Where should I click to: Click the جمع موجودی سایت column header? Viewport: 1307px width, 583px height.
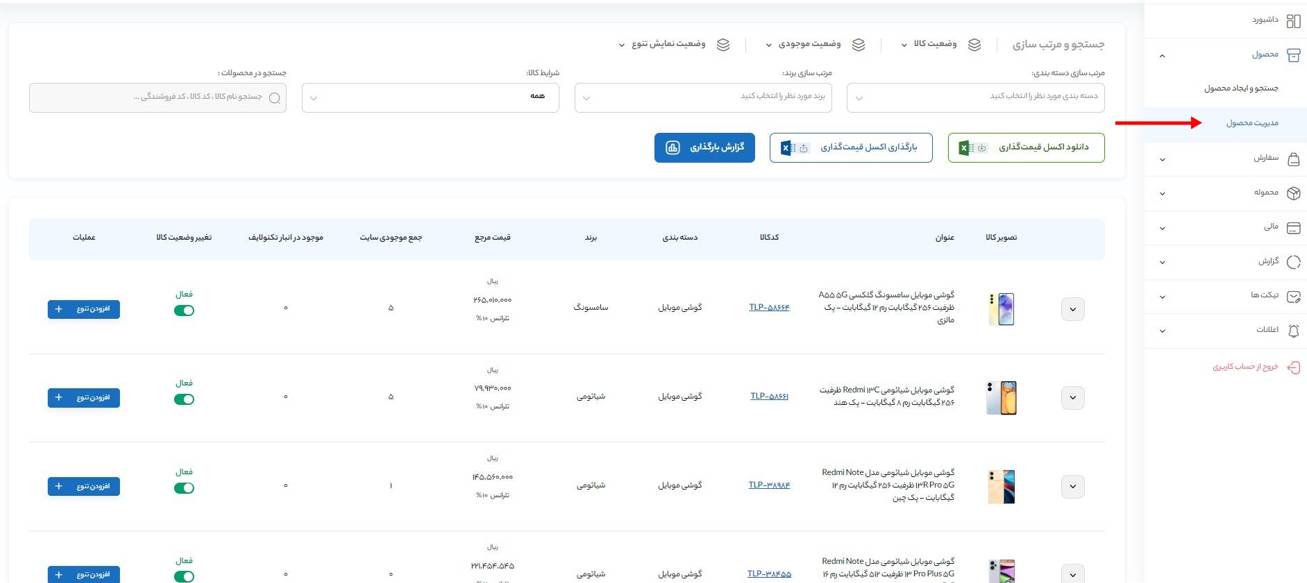pos(391,238)
